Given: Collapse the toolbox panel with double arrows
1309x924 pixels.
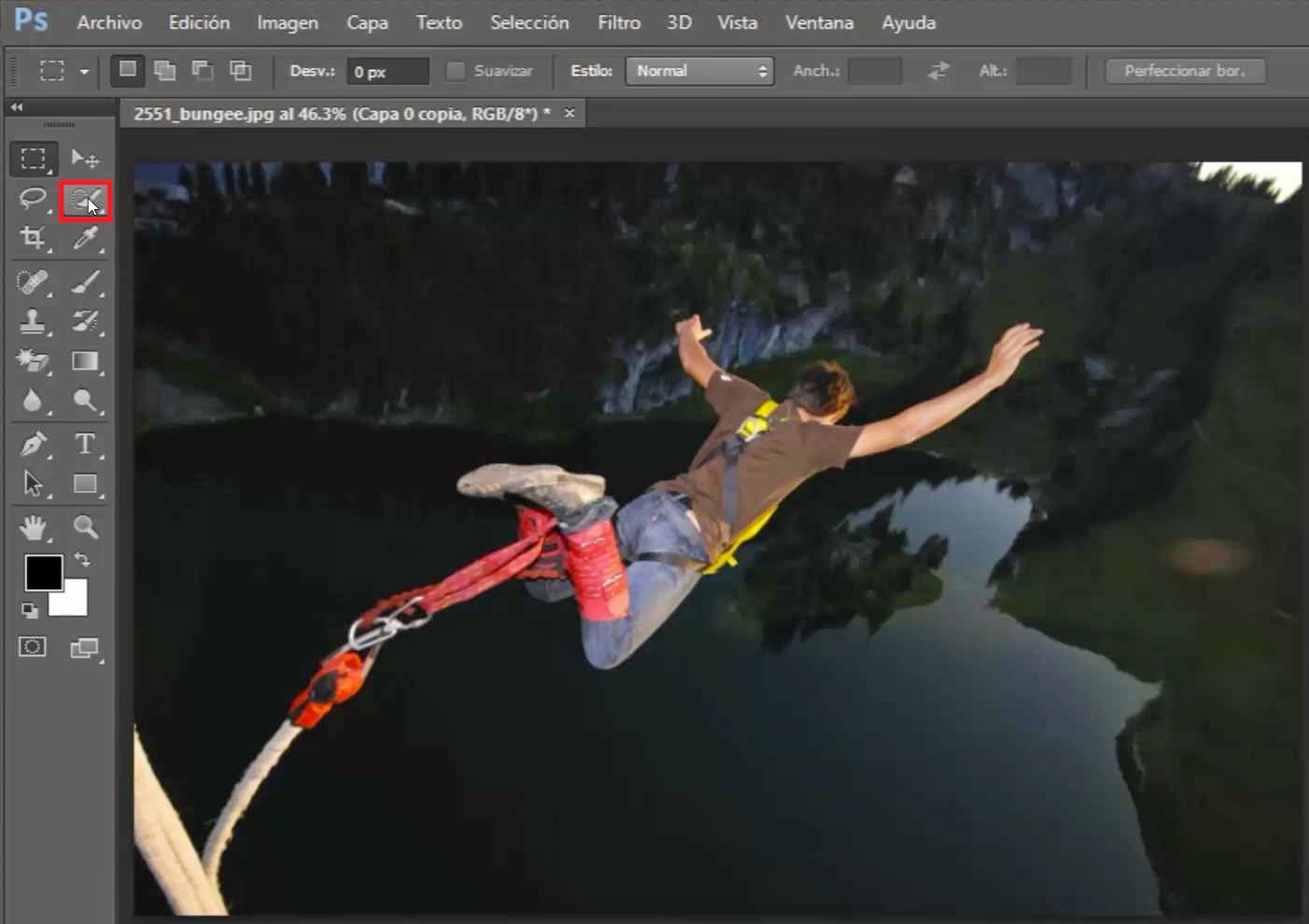Looking at the screenshot, I should click(x=17, y=107).
